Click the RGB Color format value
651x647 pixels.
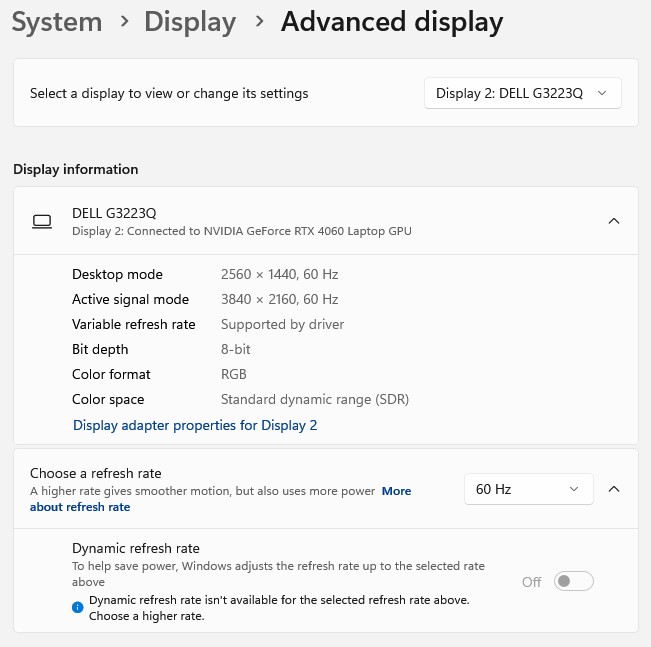(x=234, y=374)
